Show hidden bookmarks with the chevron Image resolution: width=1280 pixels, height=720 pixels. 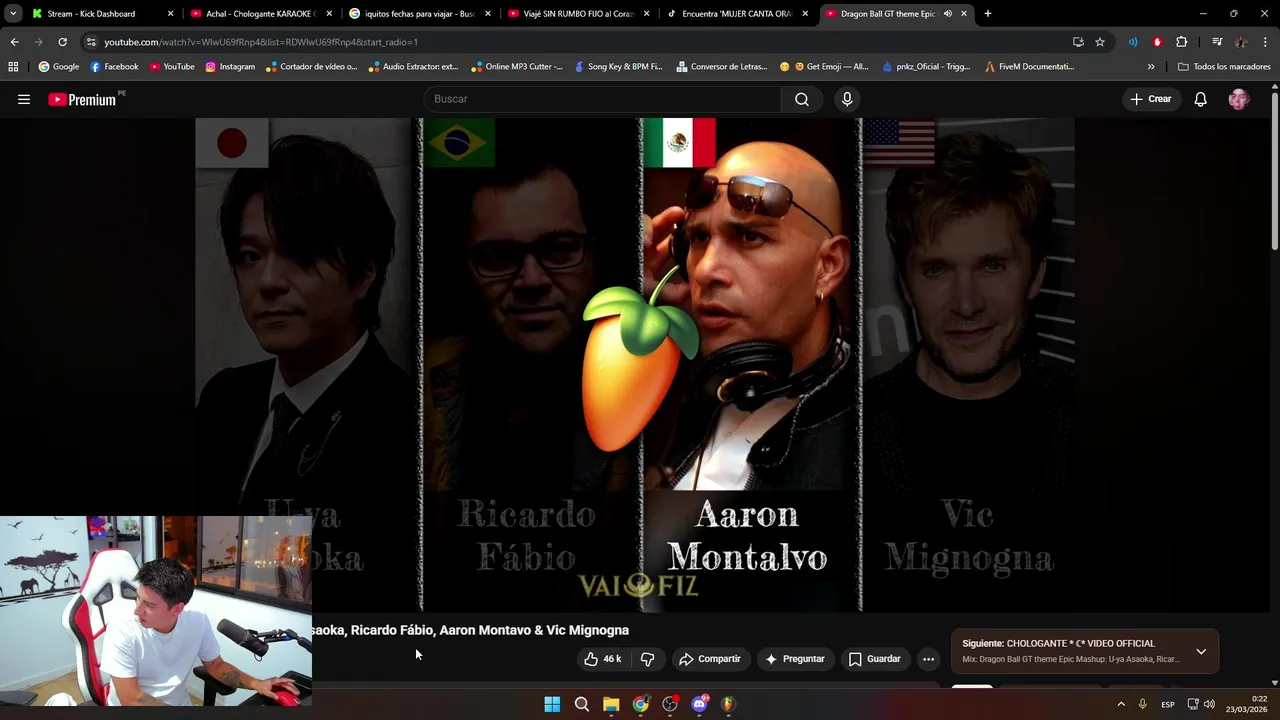click(x=1151, y=67)
